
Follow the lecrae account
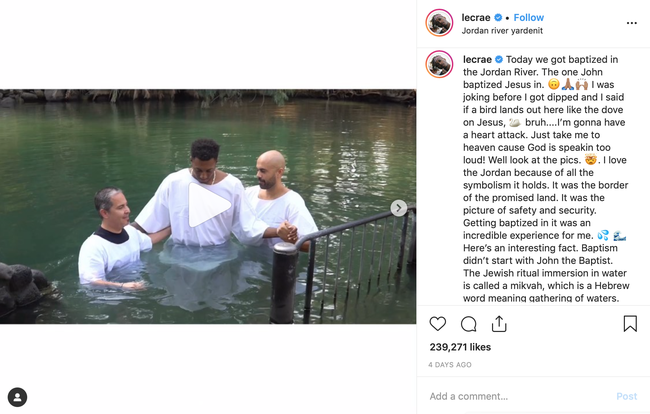click(x=529, y=17)
